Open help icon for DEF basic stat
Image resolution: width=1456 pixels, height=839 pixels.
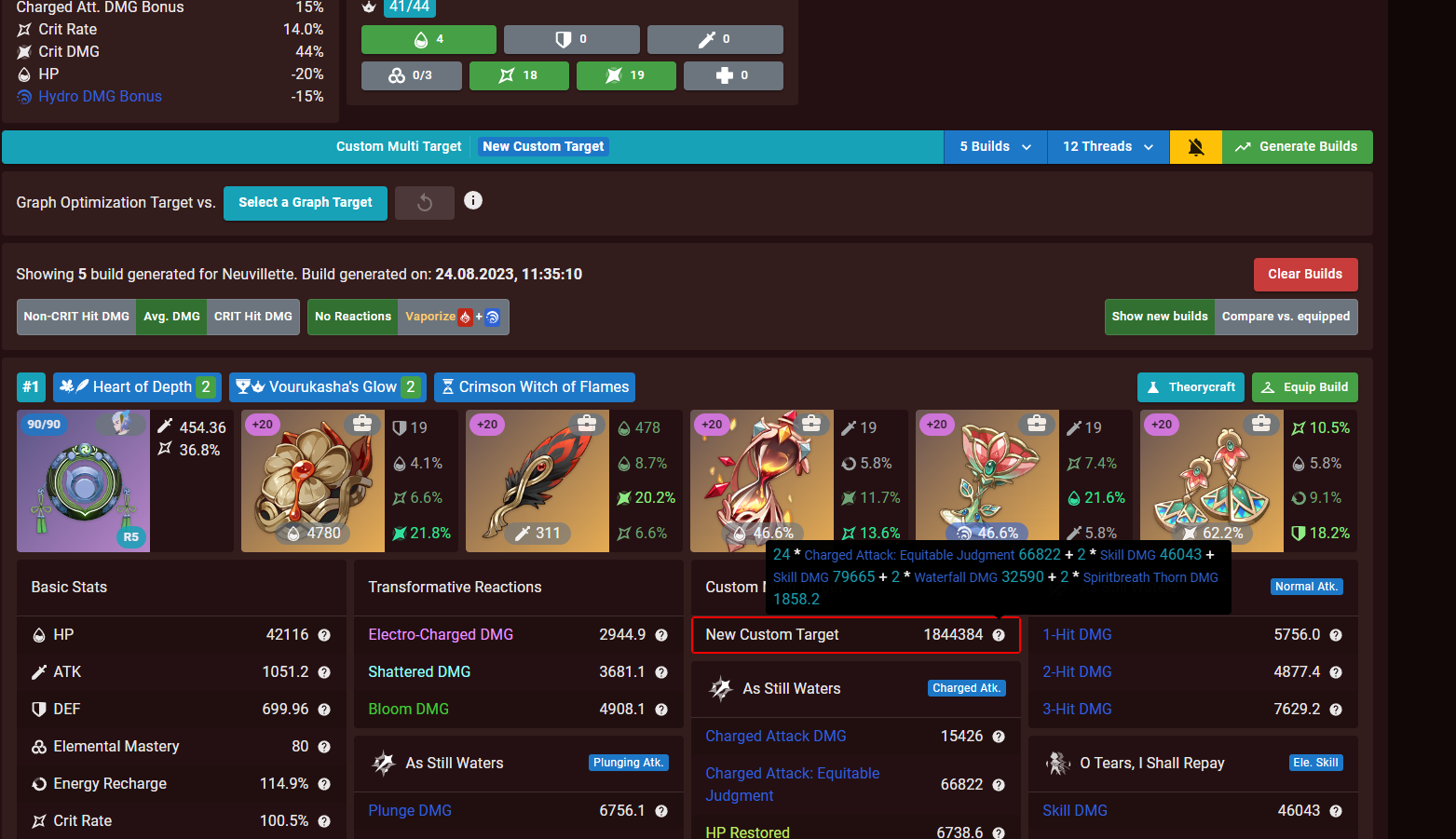pyautogui.click(x=324, y=710)
